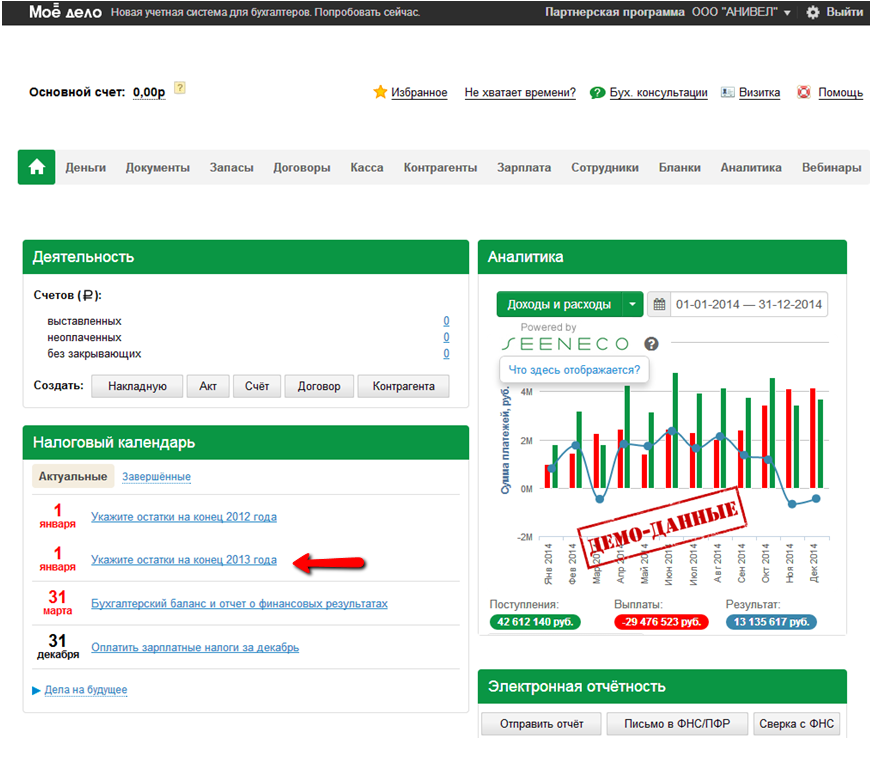
Task: Click the Визитка card icon
Action: click(728, 92)
